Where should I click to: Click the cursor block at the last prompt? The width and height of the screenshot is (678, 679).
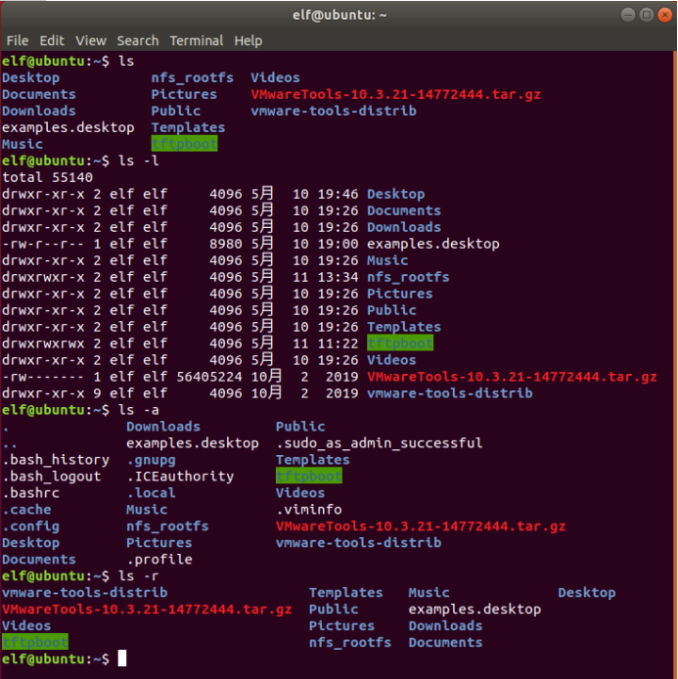coord(122,659)
